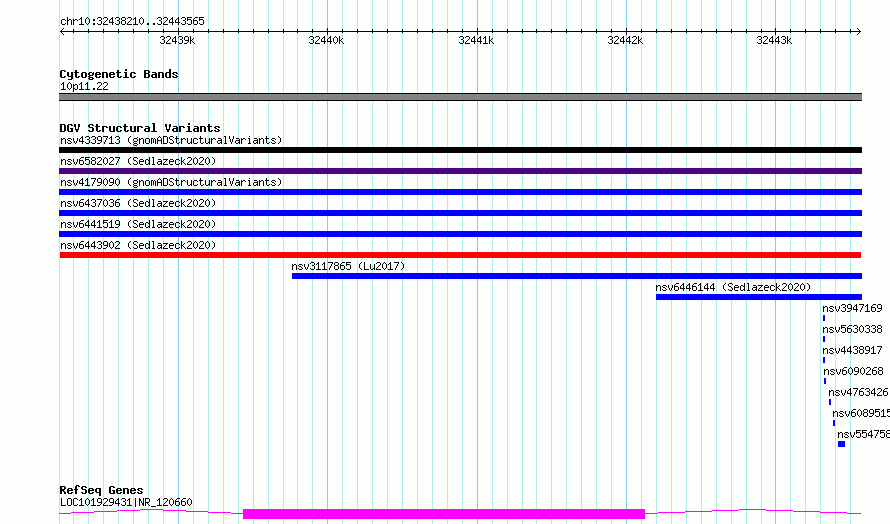Click the left arrowhead on the ruler
This screenshot has width=890, height=524.
(x=62, y=32)
